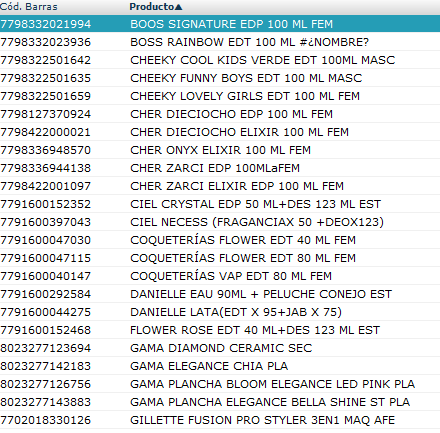The image size is (440, 433).
Task: Click CHER DIECIOCHO EDP 100 ML FEM
Action: coord(220,114)
